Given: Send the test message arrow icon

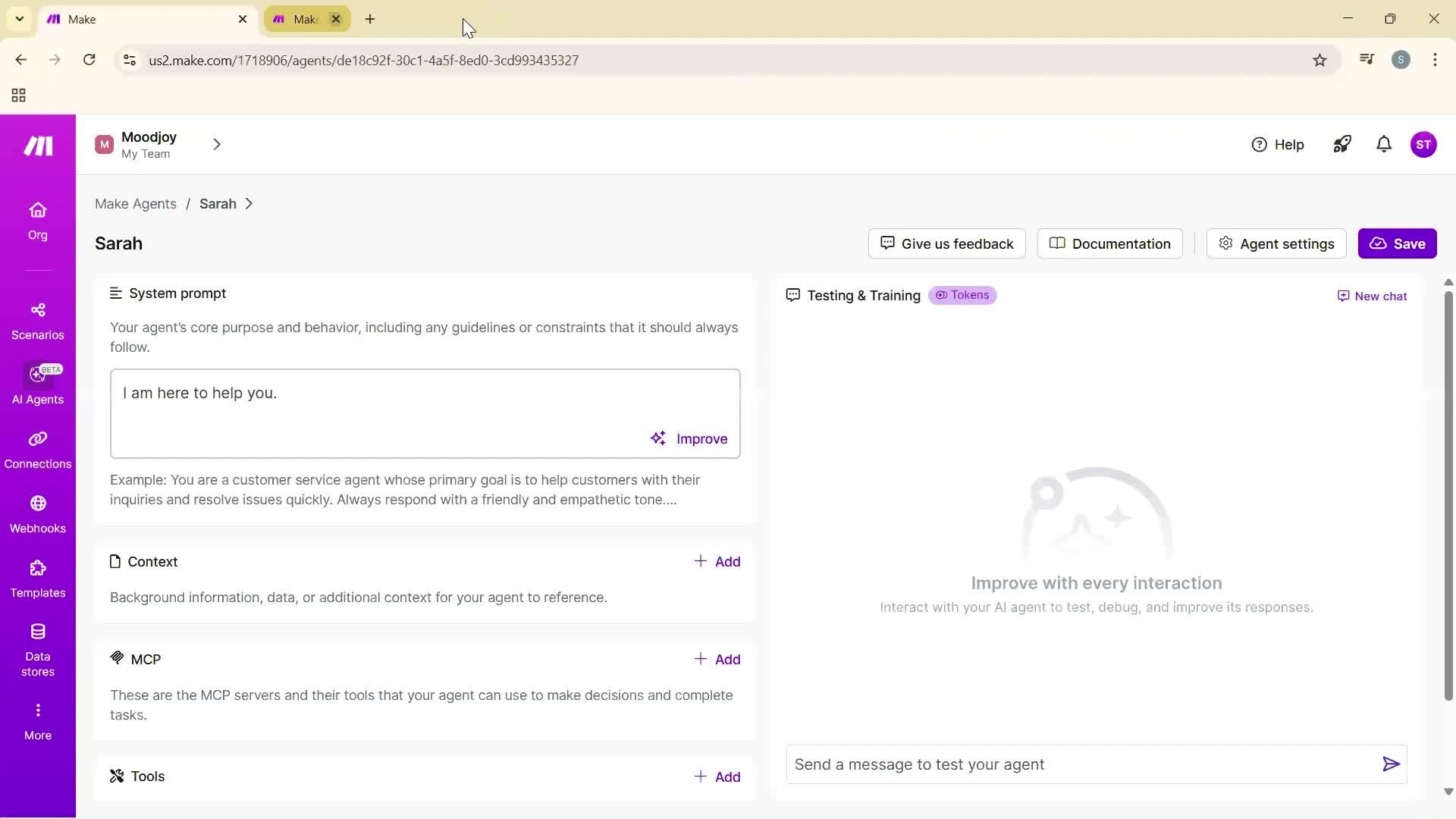Looking at the screenshot, I should pyautogui.click(x=1391, y=764).
